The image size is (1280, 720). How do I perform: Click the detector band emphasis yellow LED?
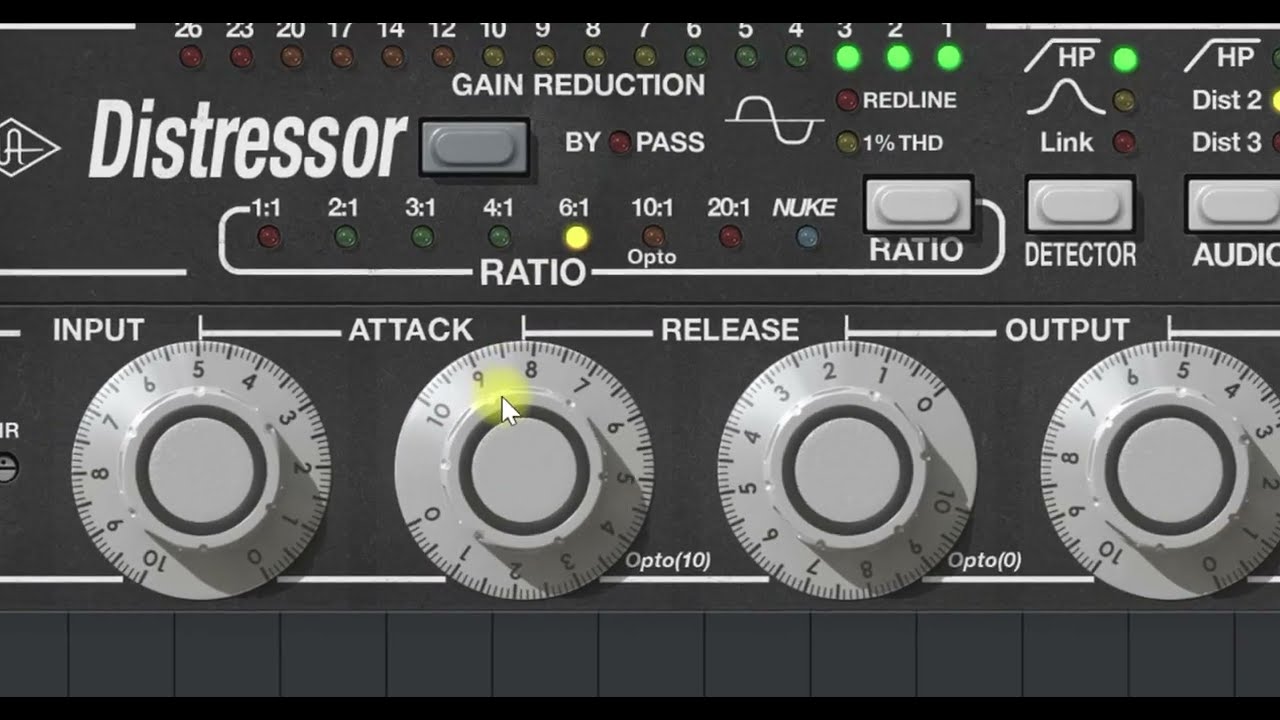(x=1124, y=100)
